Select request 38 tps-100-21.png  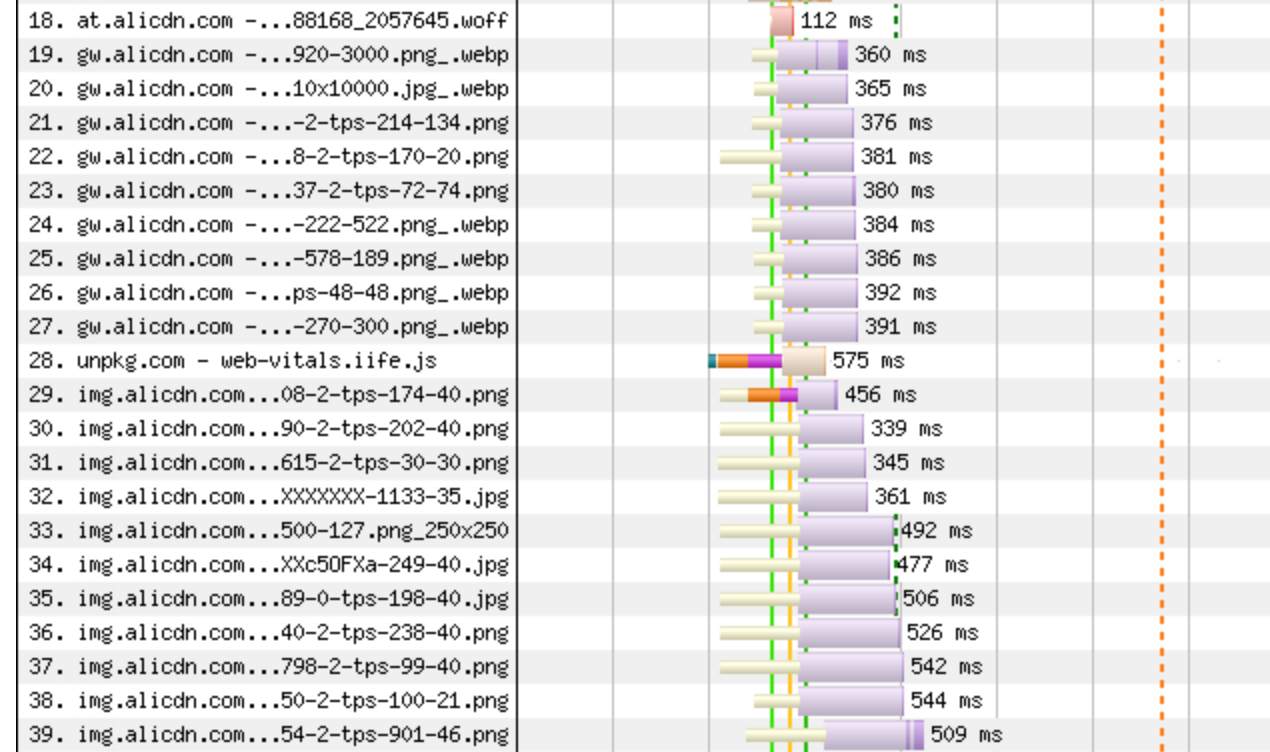[x=268, y=700]
